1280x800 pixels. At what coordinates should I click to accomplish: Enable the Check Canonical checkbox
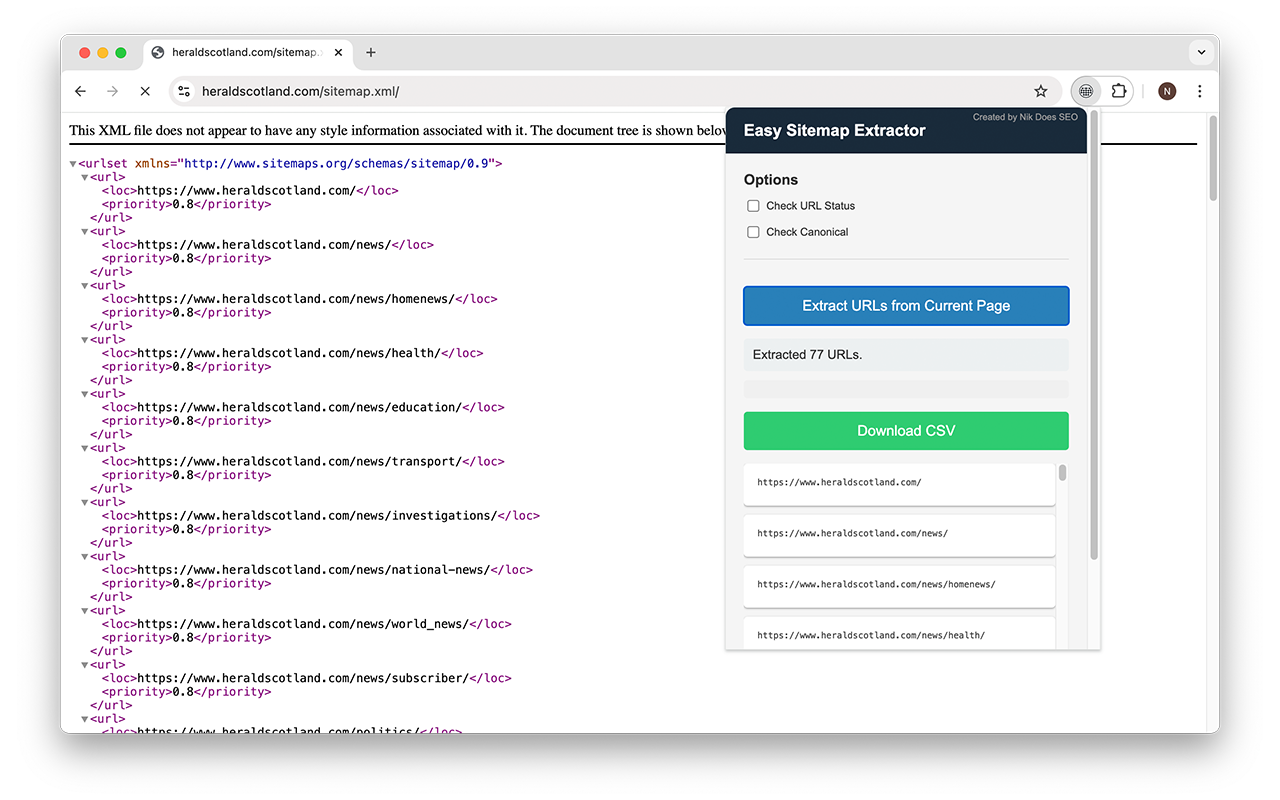[753, 231]
